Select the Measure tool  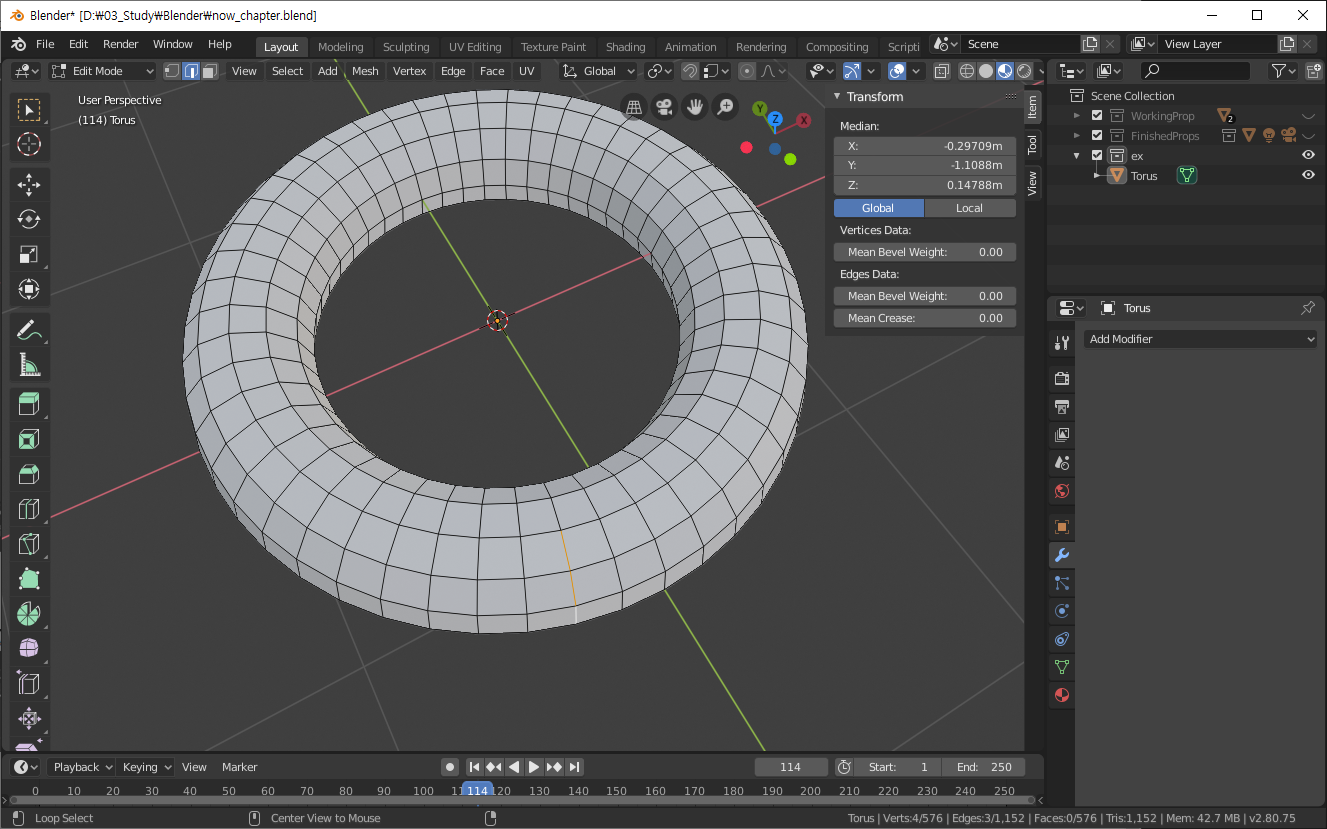(x=29, y=365)
